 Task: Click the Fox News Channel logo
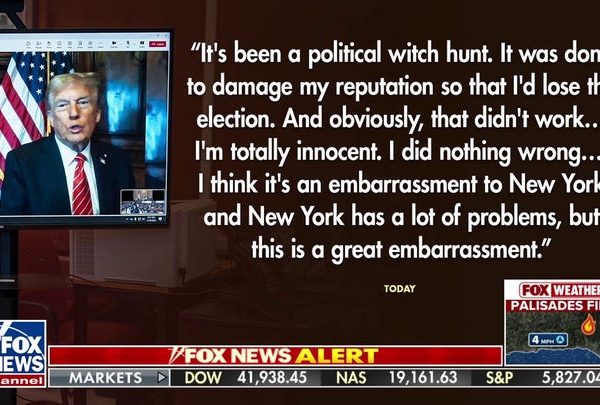tap(22, 354)
